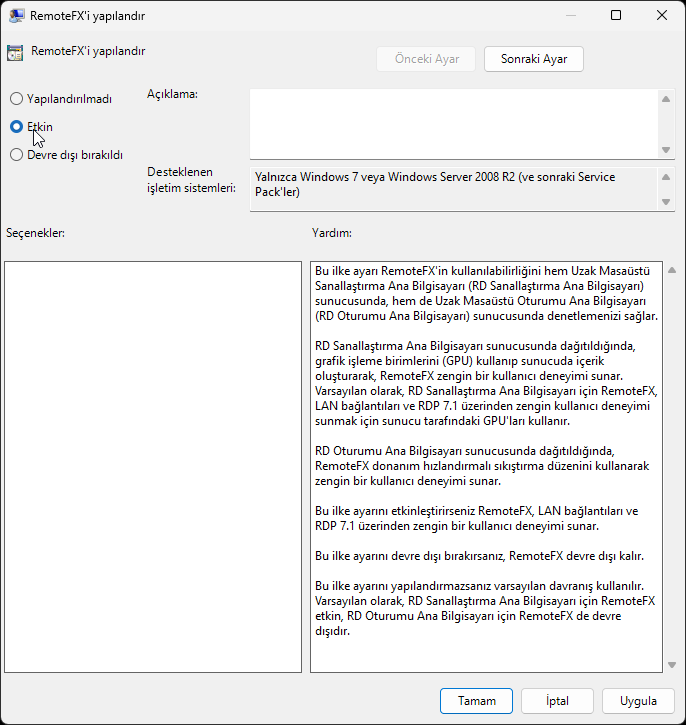Image resolution: width=686 pixels, height=725 pixels.
Task: Click the 'Bu ilke ayarı RemoteFX'in' help paragraph
Action: click(x=486, y=293)
